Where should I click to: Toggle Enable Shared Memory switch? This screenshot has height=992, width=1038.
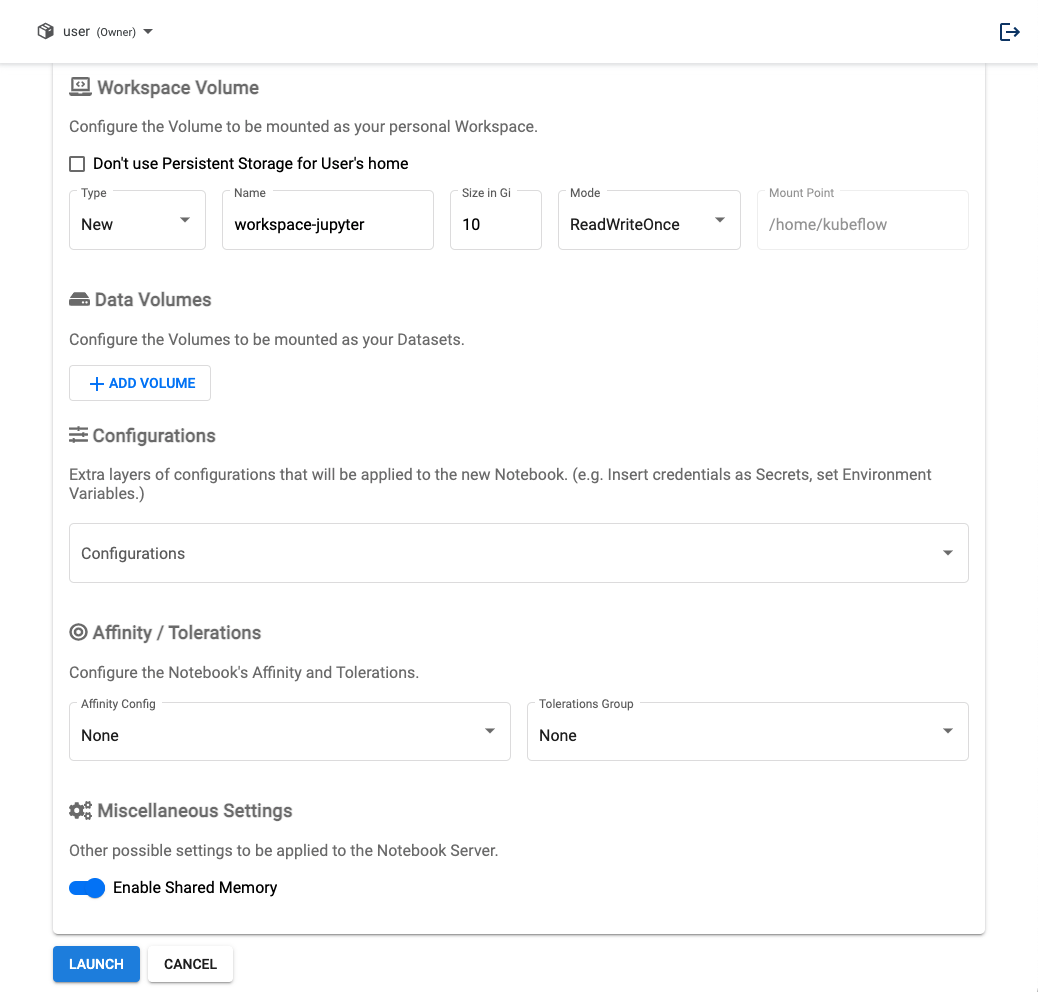87,887
